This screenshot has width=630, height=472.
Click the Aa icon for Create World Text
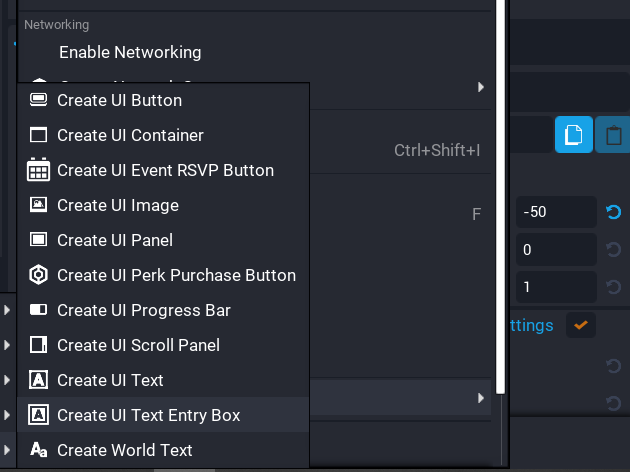pos(39,450)
